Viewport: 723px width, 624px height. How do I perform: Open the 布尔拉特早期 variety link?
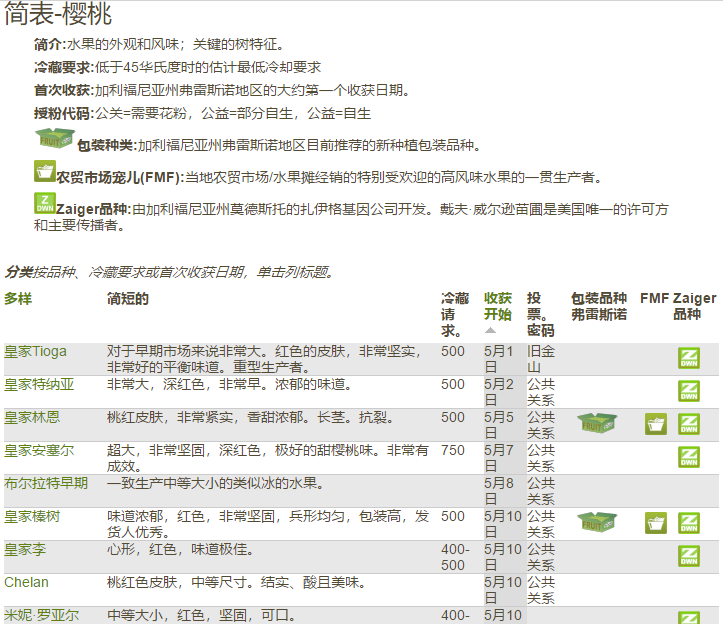click(46, 483)
